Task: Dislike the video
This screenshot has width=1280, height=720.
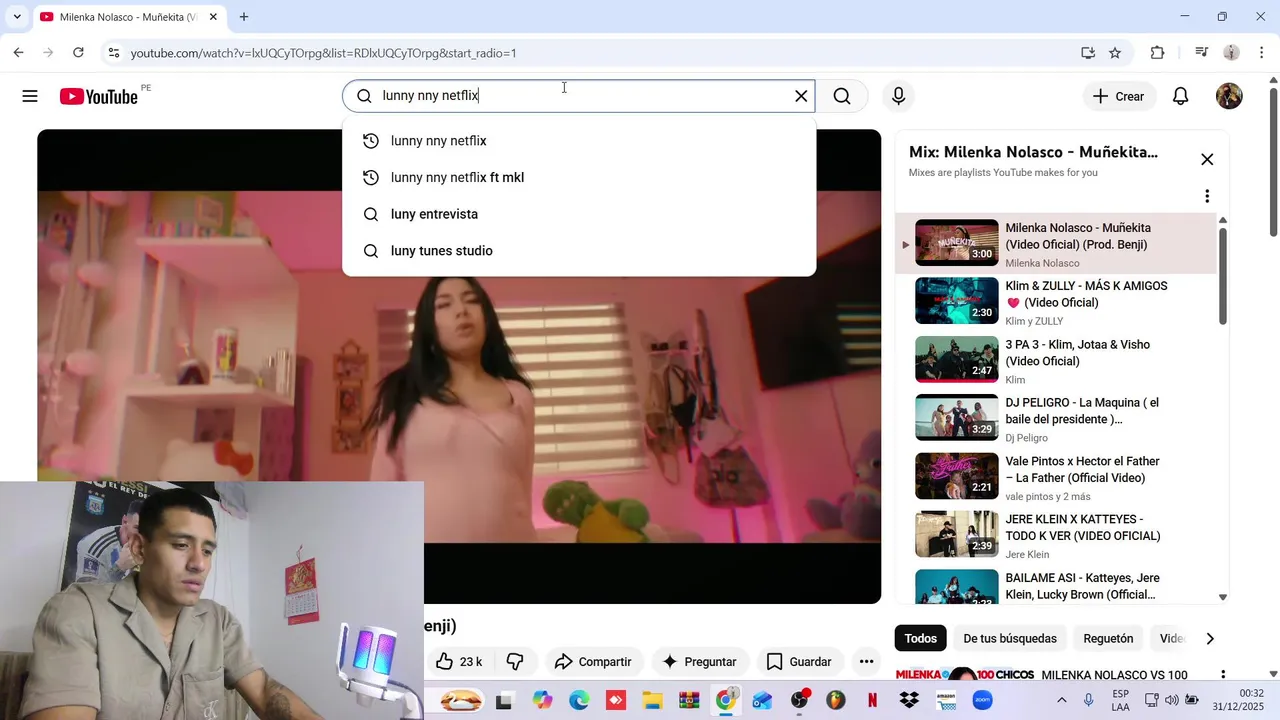Action: [515, 662]
